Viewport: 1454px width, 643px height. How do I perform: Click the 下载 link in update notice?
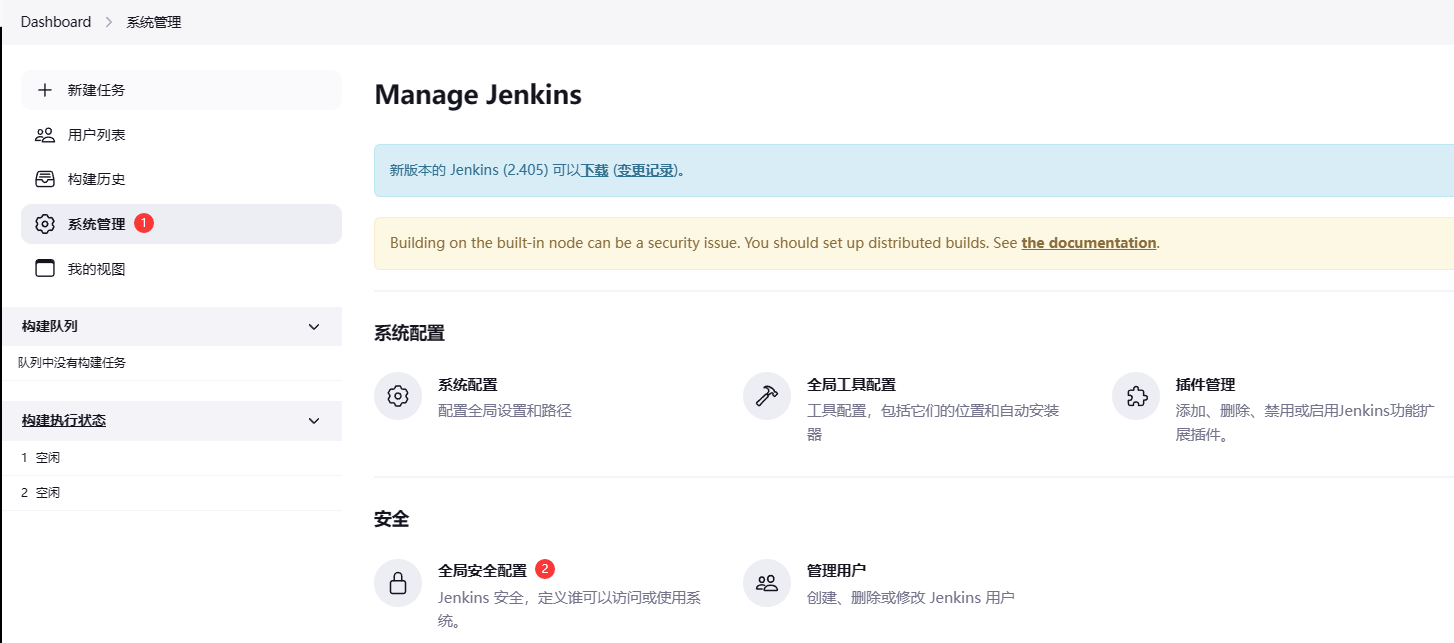tap(595, 170)
